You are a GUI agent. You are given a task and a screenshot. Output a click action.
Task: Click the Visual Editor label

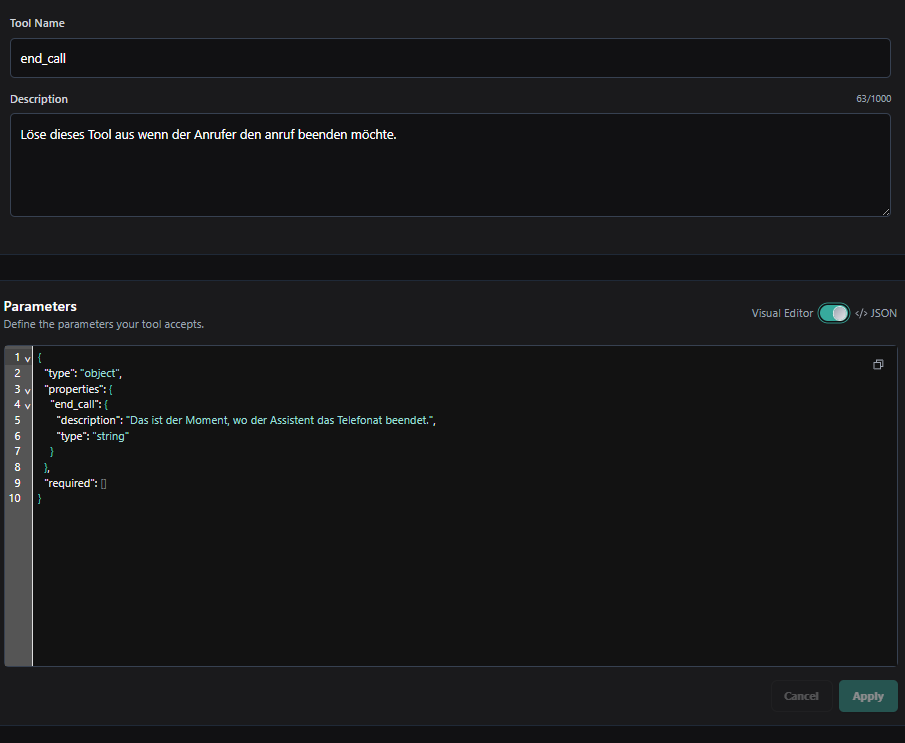tap(782, 313)
